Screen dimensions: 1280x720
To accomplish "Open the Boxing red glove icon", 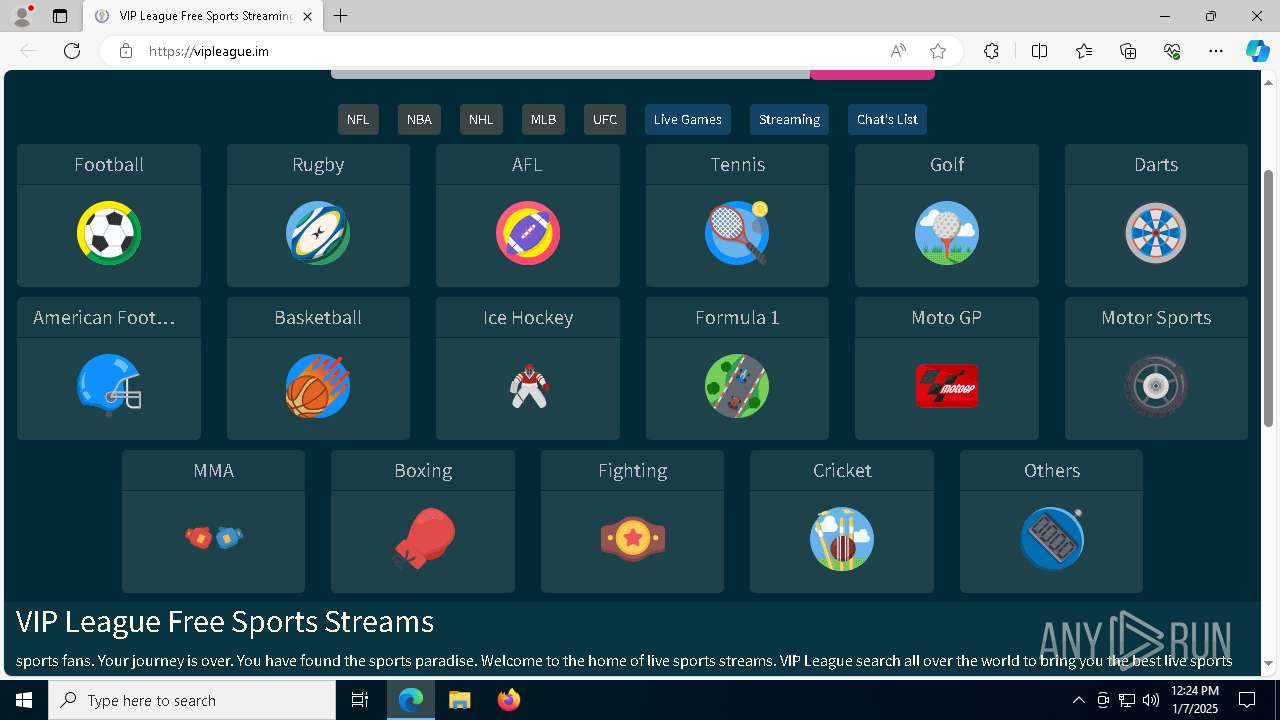I will [424, 539].
